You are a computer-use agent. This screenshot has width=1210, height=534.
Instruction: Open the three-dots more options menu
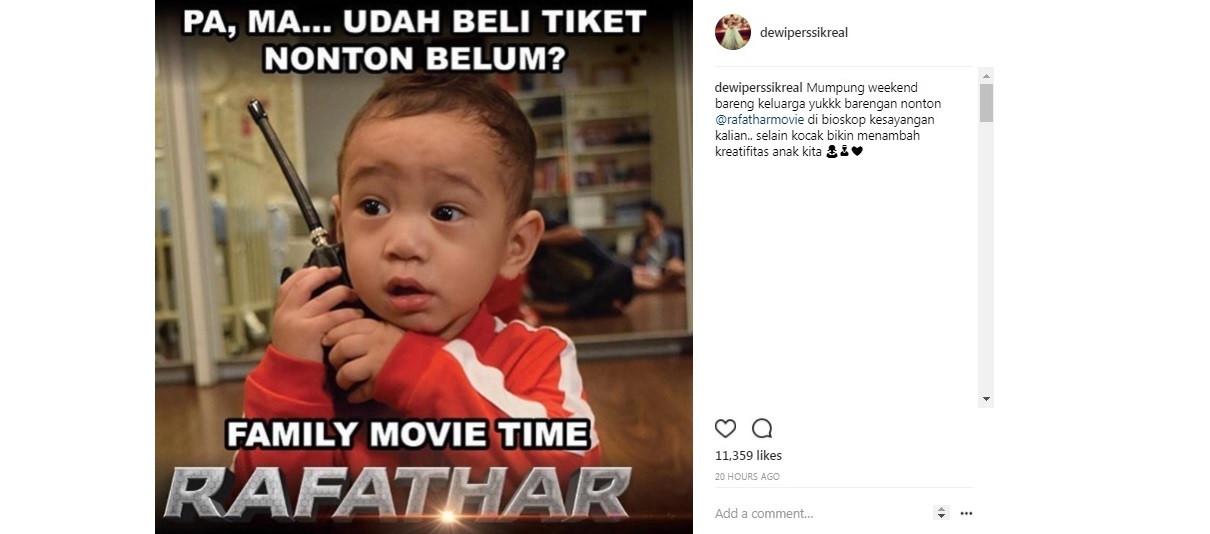[x=966, y=513]
